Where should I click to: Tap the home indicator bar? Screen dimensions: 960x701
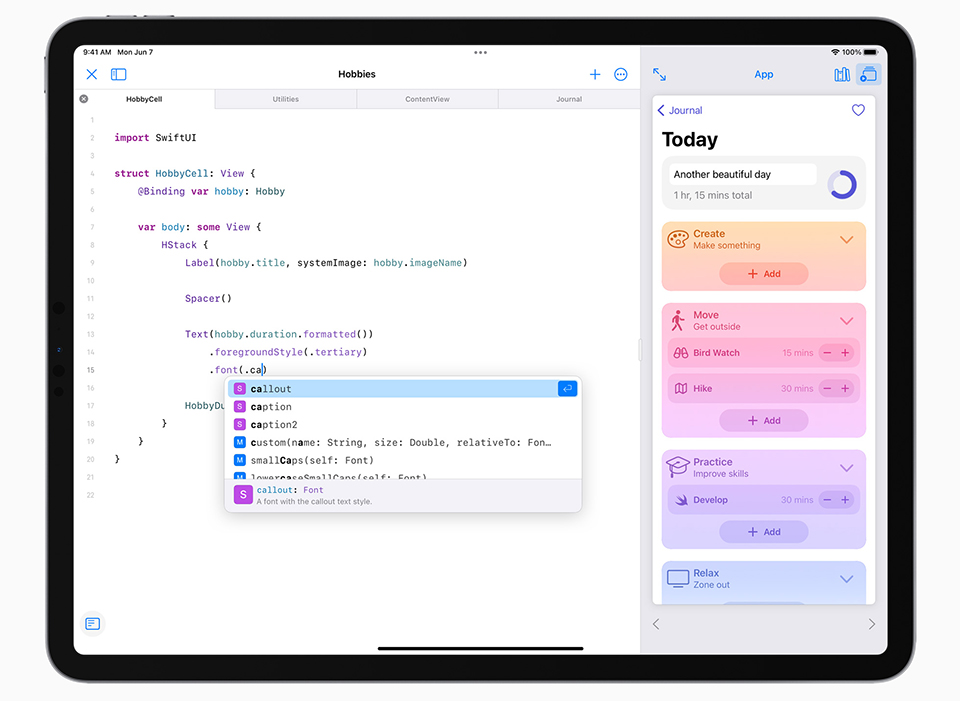tap(481, 648)
